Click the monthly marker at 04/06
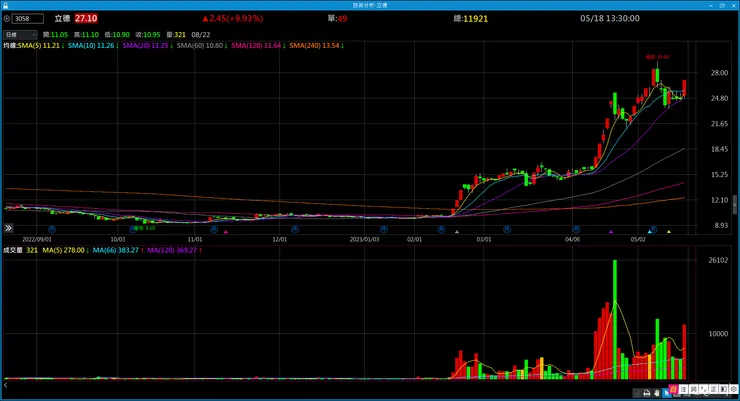Viewport: 740px width, 401px height. coord(576,230)
